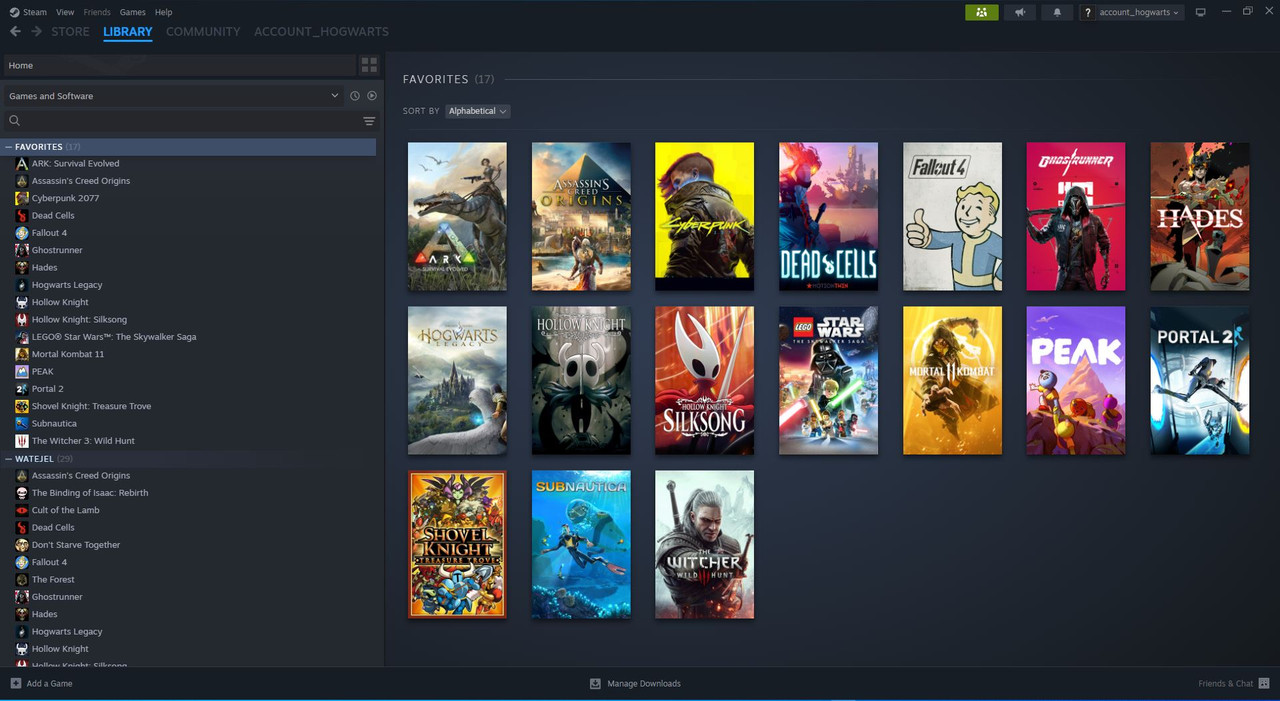1280x701 pixels.
Task: Click the library search field
Action: tap(180, 121)
